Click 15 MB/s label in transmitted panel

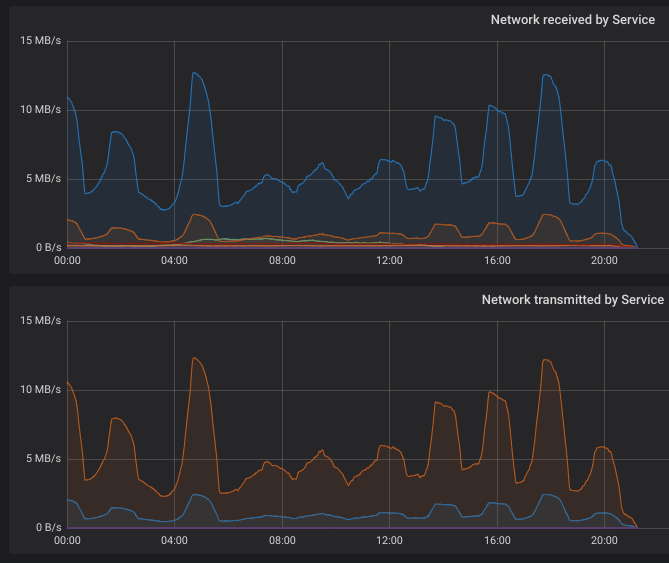[41, 320]
